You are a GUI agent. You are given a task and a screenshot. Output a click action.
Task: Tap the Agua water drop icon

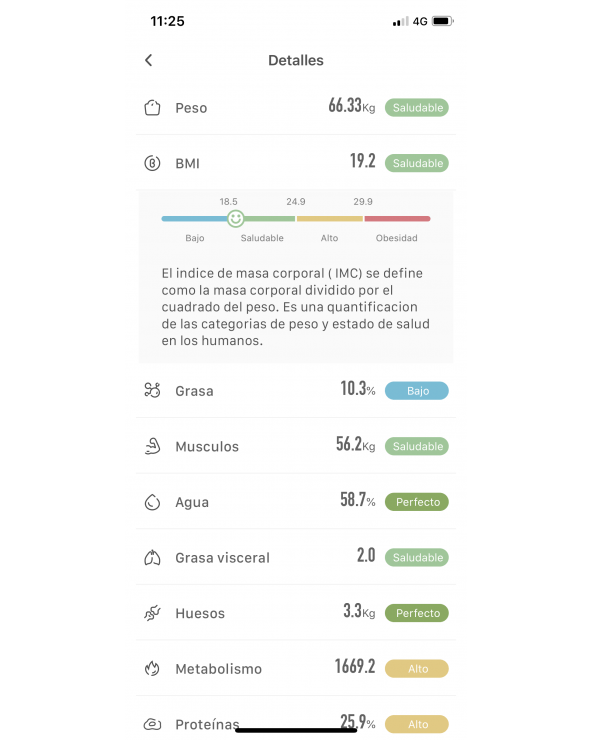click(152, 502)
